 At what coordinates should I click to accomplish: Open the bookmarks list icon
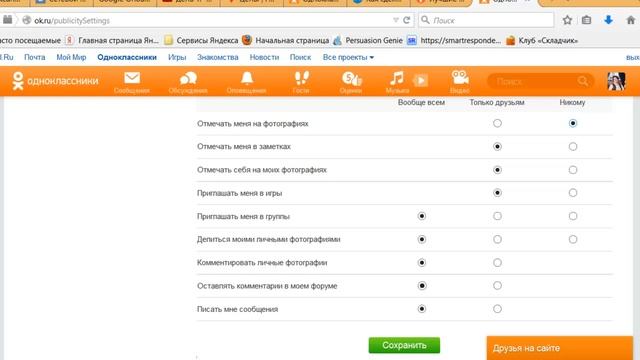(587, 20)
